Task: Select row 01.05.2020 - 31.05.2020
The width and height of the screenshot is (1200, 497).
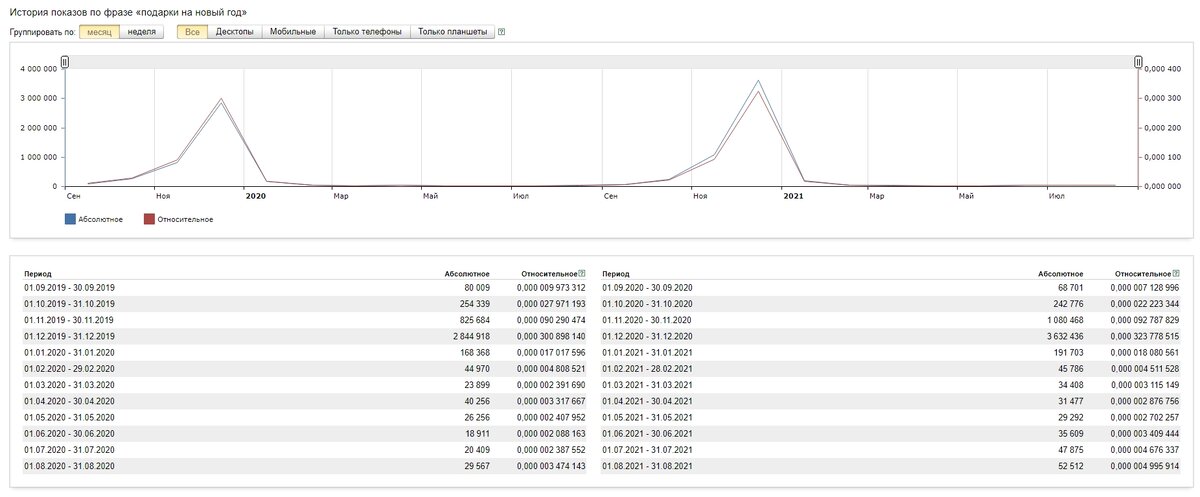Action: [305, 417]
